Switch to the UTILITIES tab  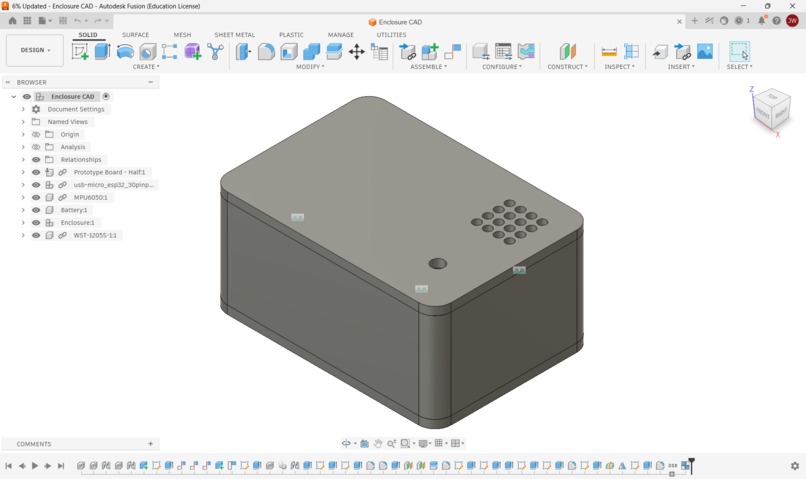(x=391, y=35)
